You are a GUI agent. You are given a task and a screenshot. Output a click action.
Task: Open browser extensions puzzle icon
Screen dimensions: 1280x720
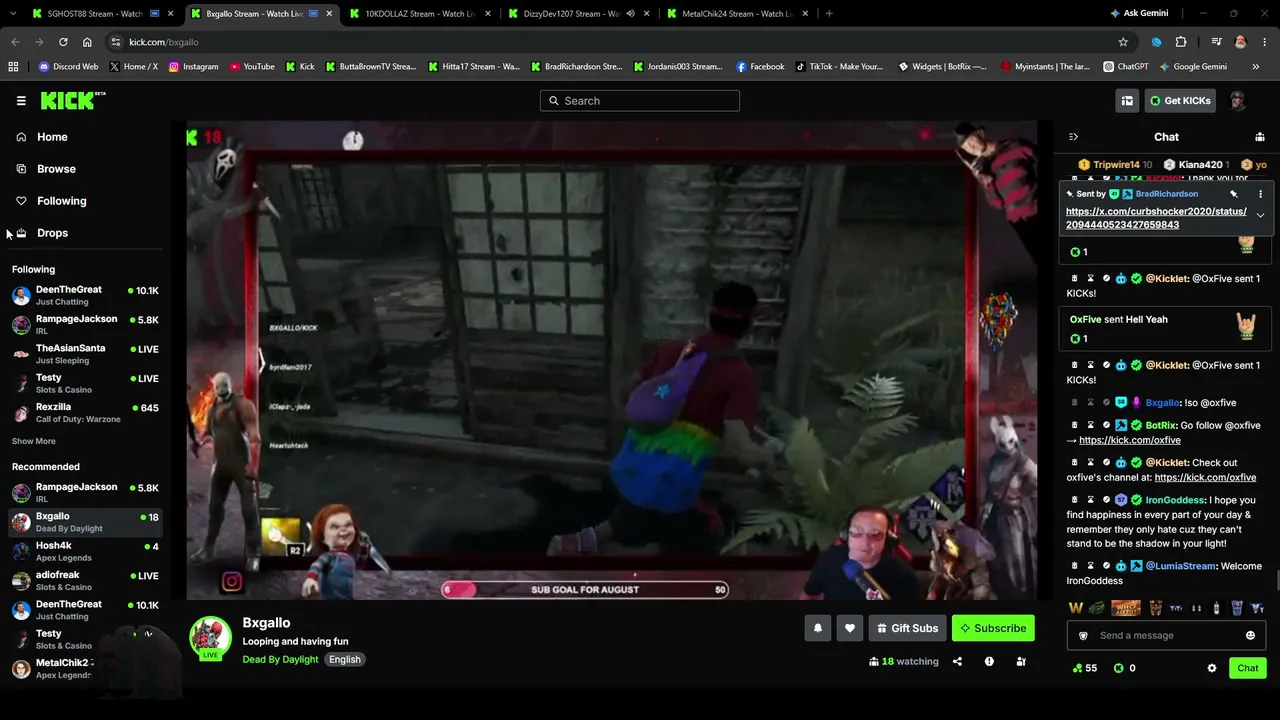pyautogui.click(x=1181, y=42)
